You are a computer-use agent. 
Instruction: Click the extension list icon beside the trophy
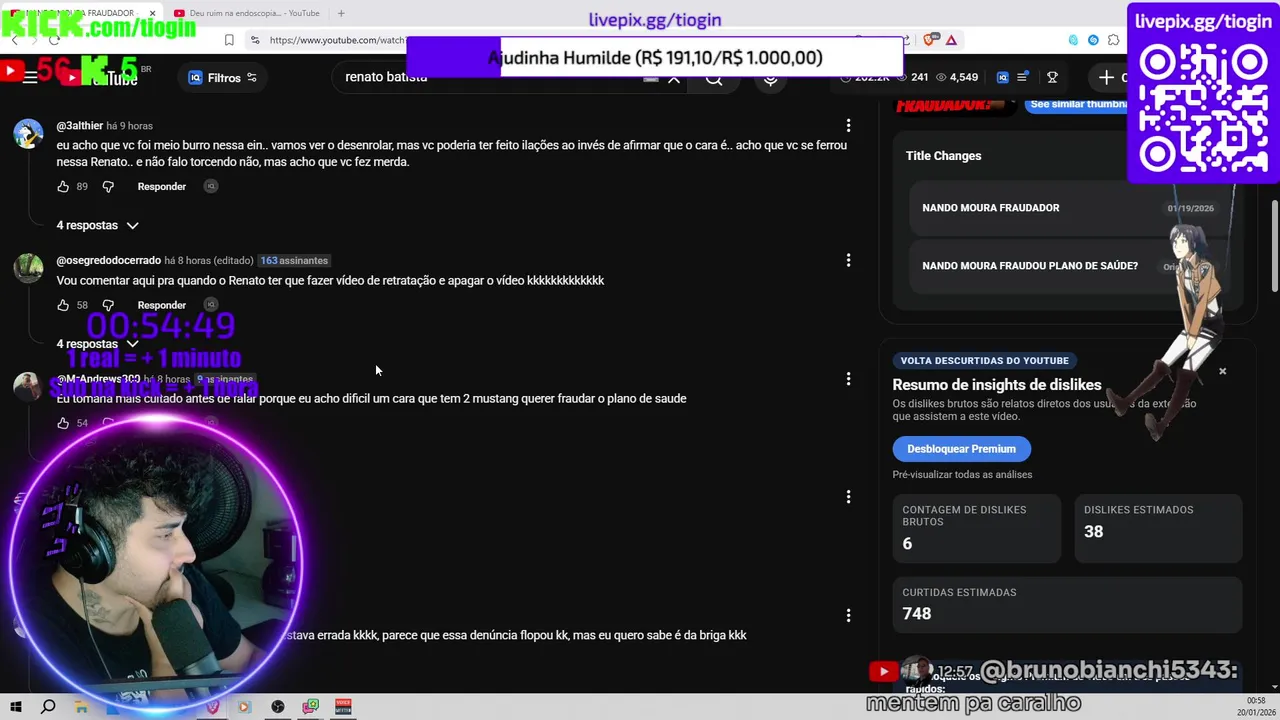1022,77
